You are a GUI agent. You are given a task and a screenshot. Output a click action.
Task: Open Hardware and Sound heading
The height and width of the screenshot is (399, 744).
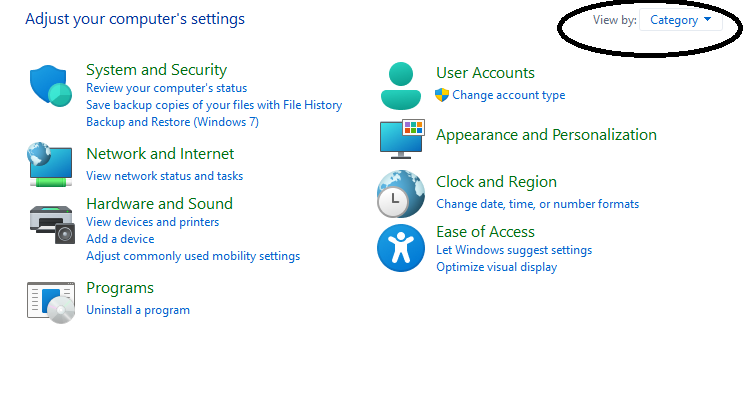[x=159, y=204]
